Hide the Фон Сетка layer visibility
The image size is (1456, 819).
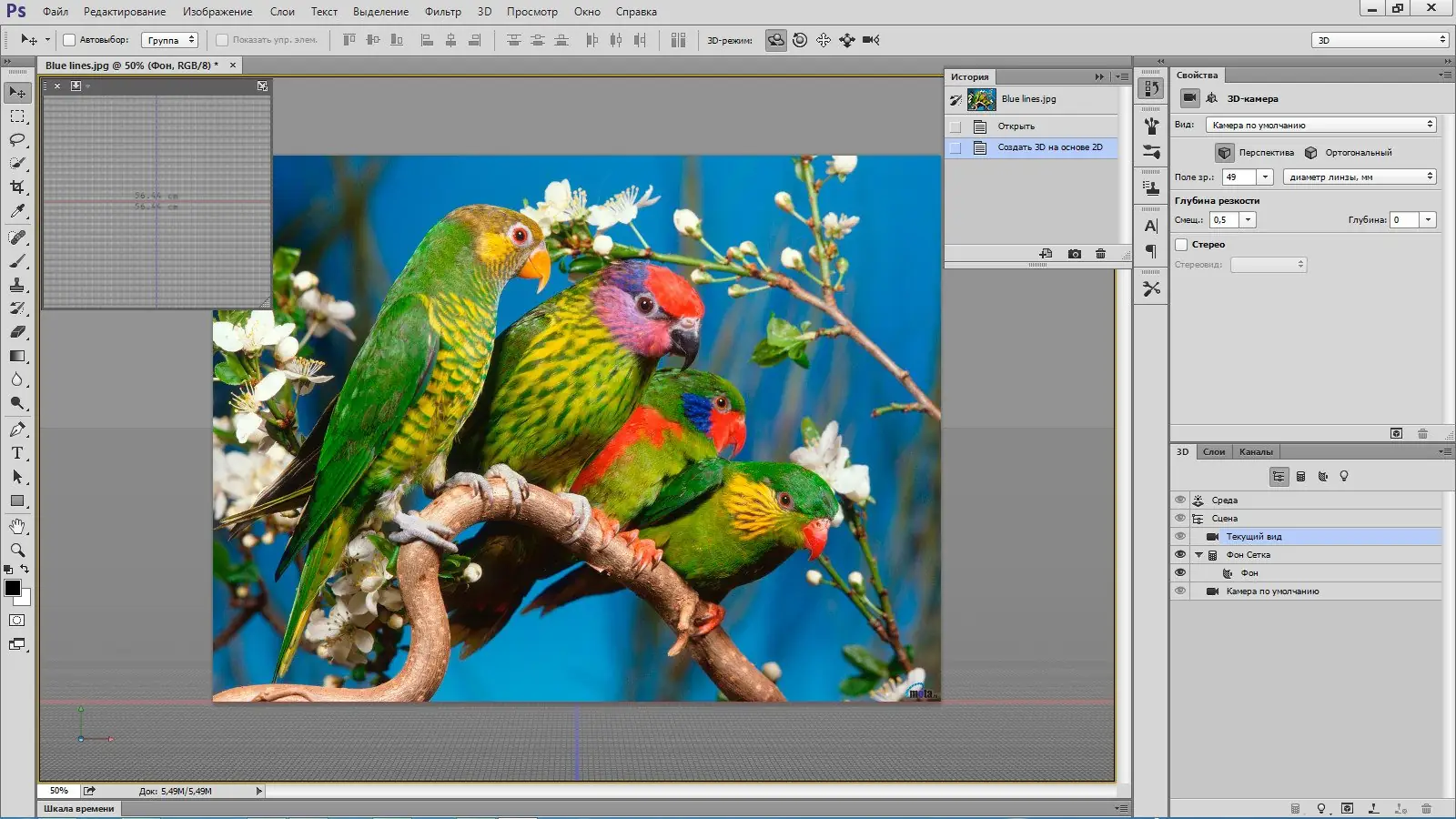pos(1180,555)
